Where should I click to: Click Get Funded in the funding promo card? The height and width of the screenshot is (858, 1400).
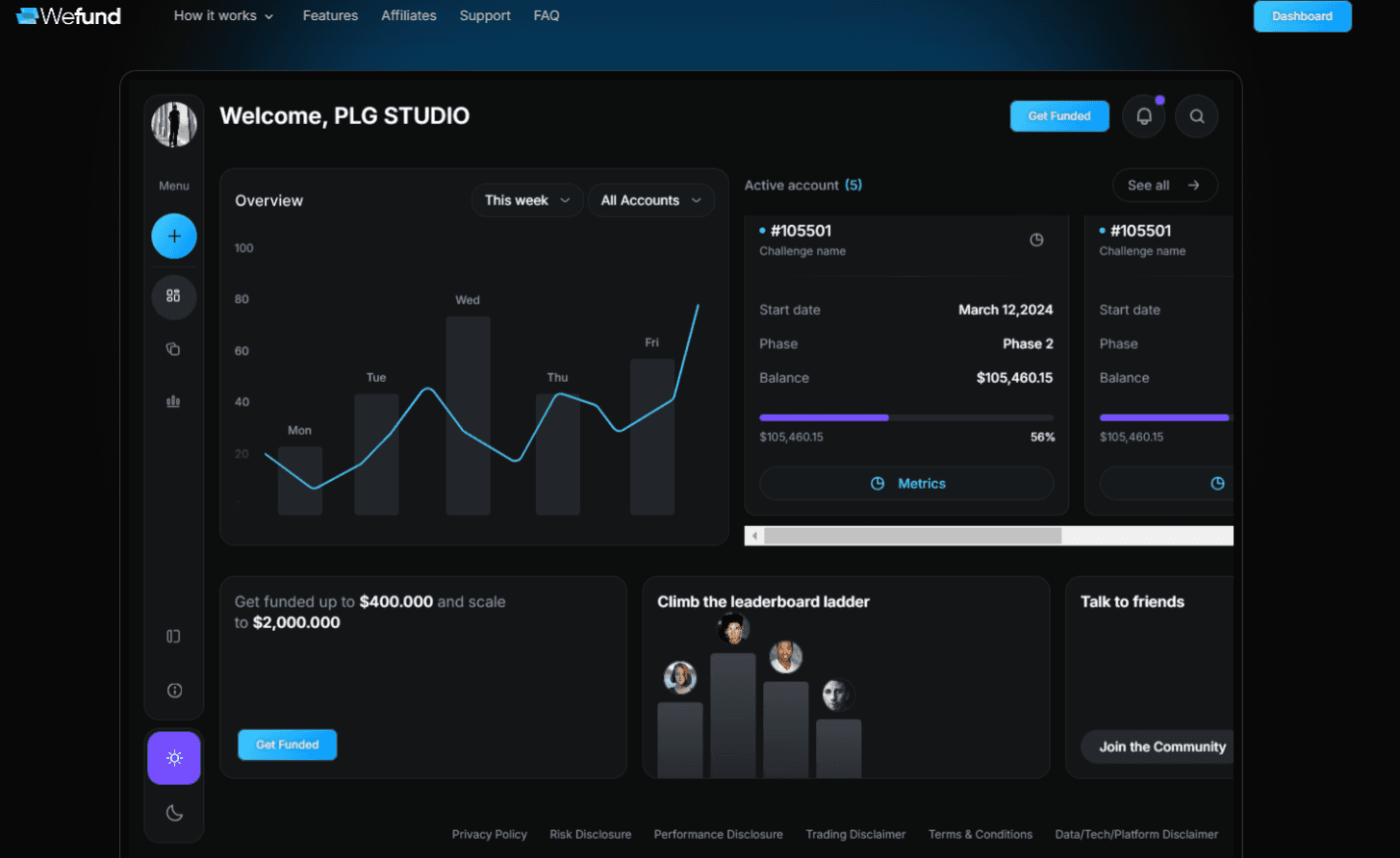288,744
